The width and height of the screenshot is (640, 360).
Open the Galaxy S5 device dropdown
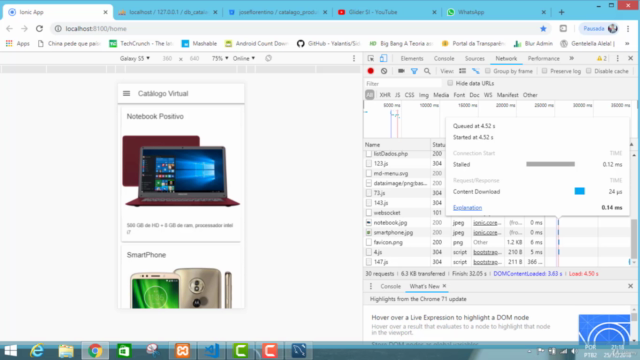tap(135, 58)
